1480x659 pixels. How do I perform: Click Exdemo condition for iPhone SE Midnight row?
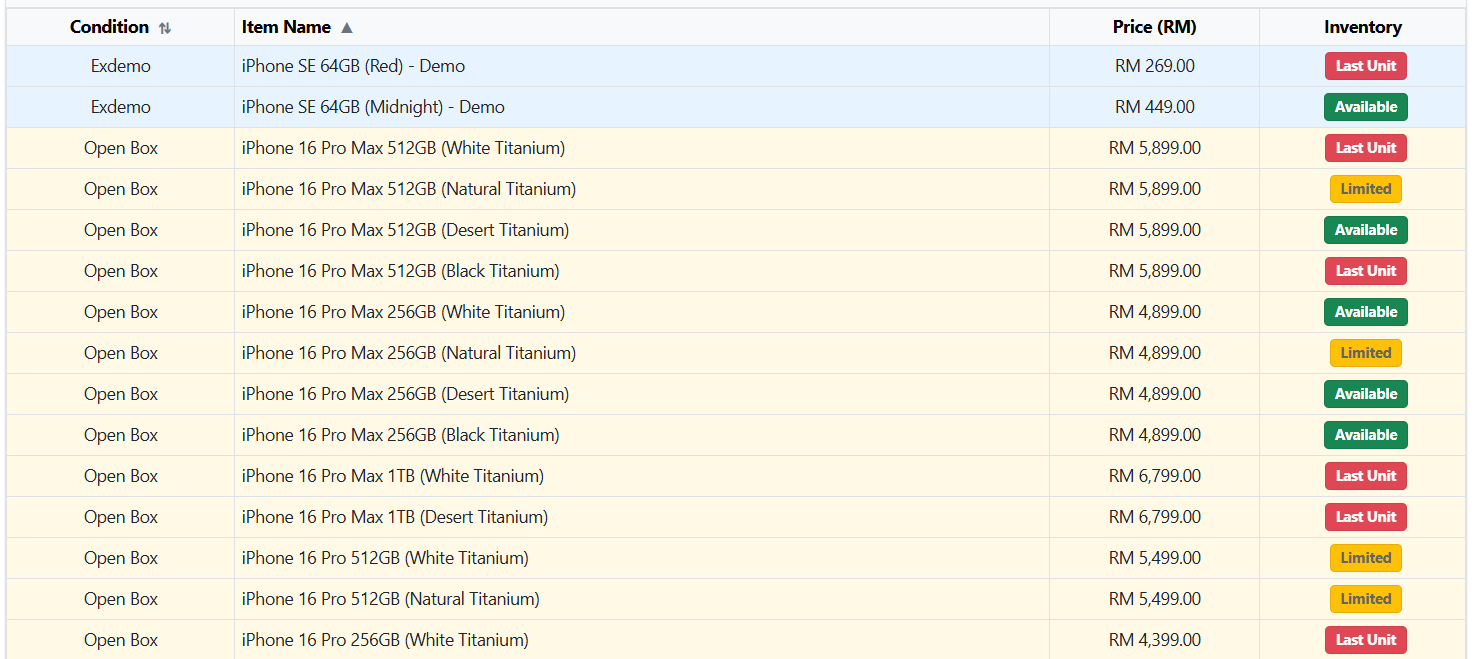click(x=121, y=107)
